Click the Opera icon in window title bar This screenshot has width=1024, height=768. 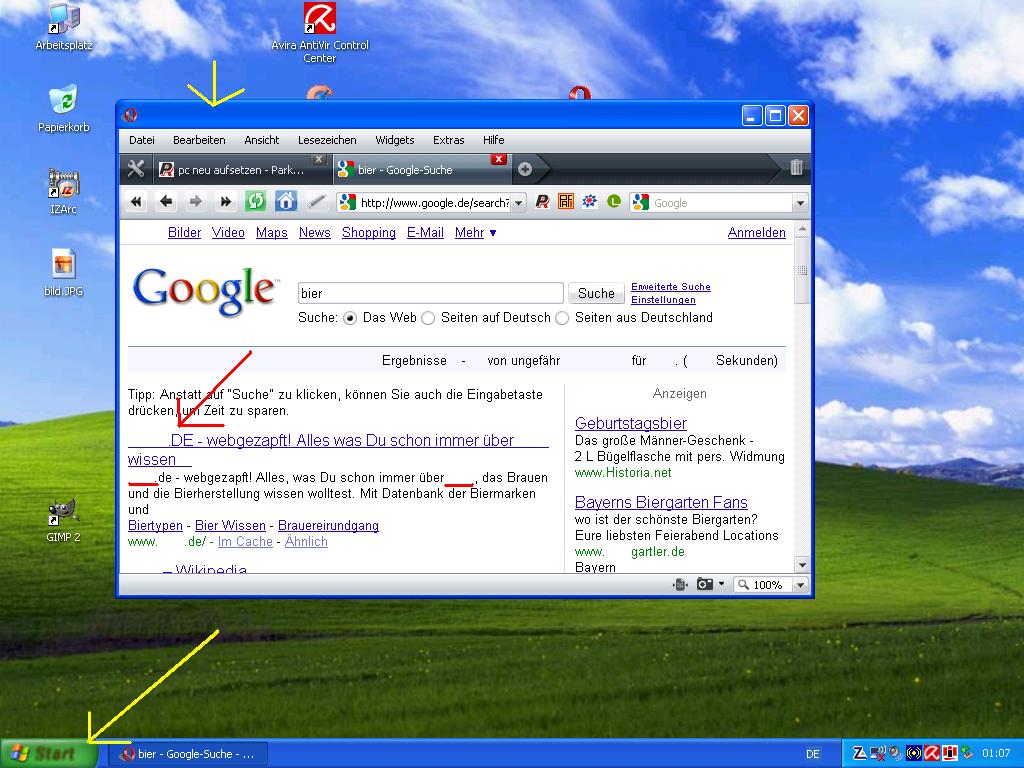[131, 116]
